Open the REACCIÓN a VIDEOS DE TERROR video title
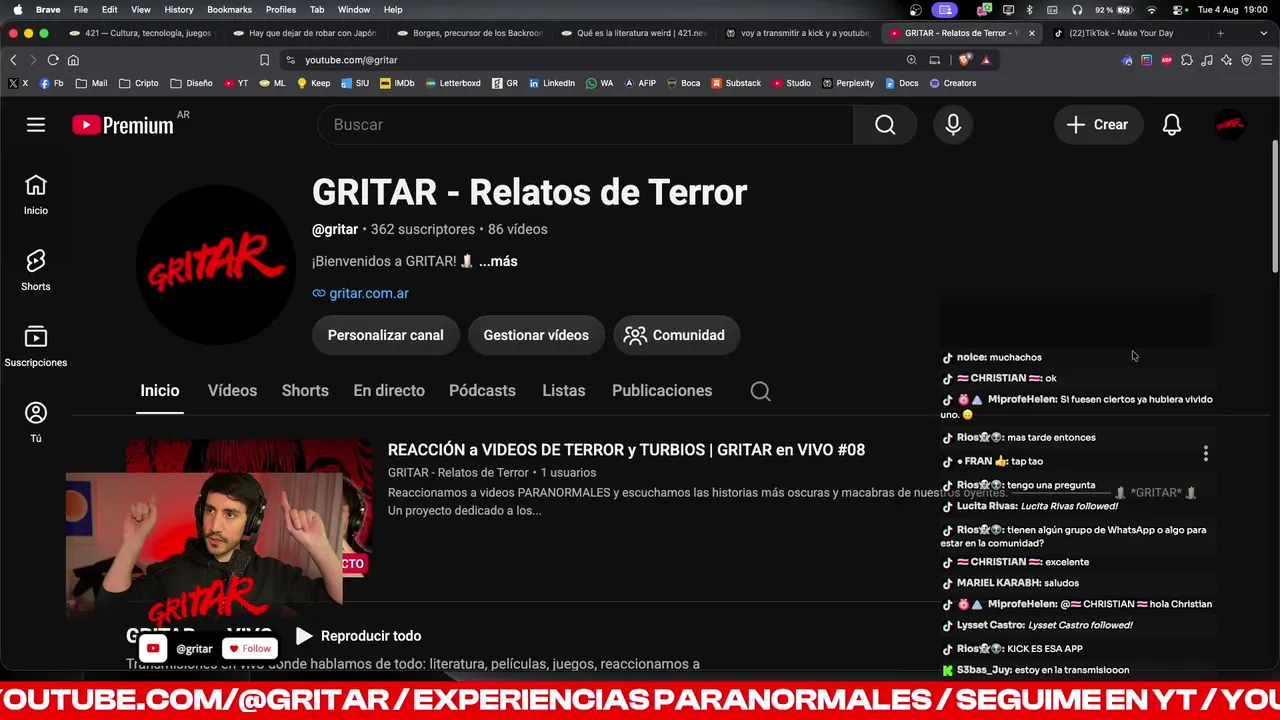 (x=626, y=450)
